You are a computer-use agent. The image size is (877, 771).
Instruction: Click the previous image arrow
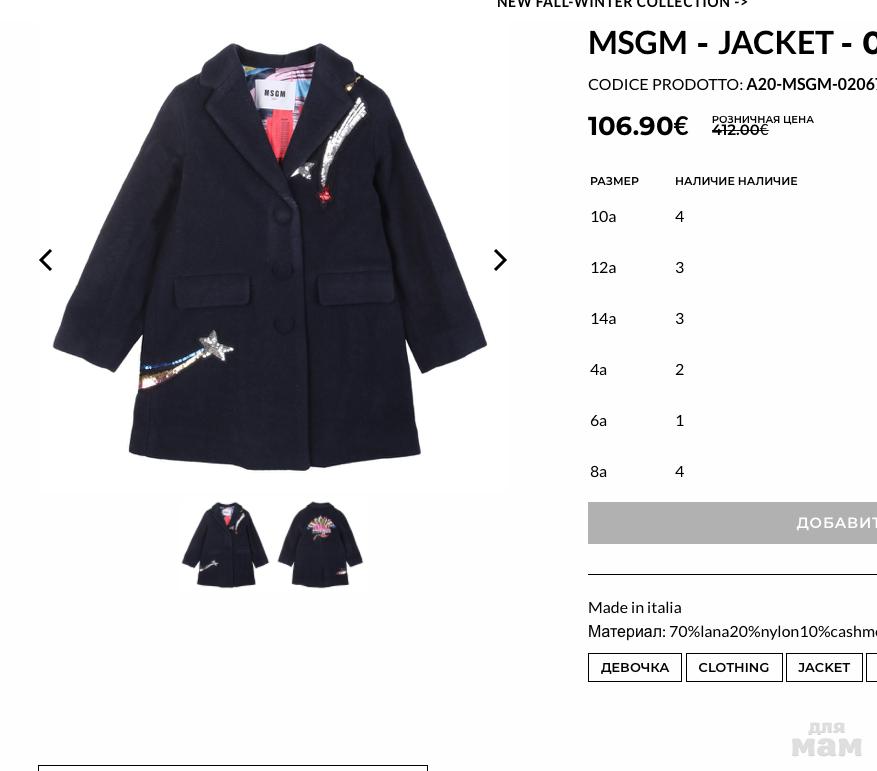(46, 260)
